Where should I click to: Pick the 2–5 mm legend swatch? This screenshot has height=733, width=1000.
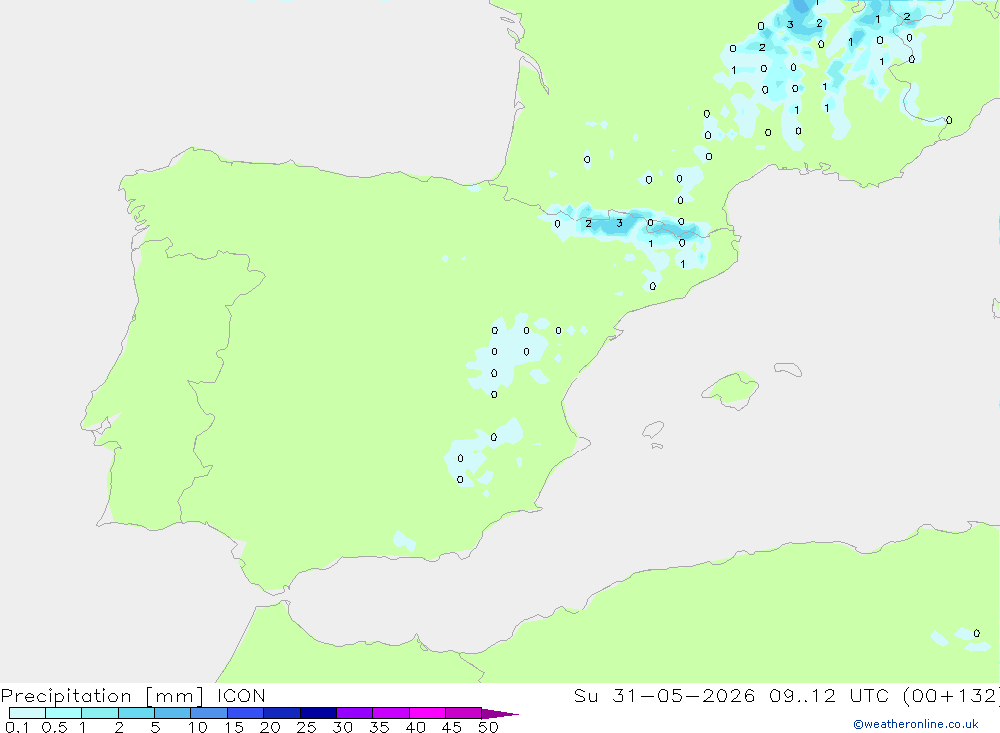click(x=136, y=713)
